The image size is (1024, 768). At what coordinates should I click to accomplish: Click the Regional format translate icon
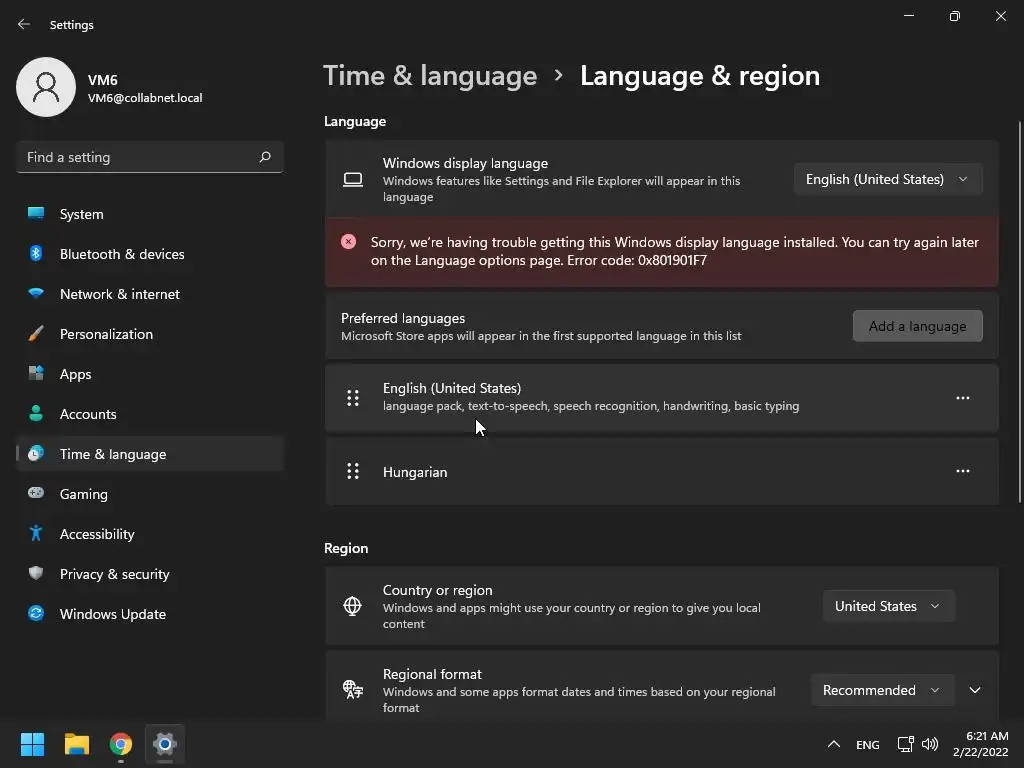353,690
